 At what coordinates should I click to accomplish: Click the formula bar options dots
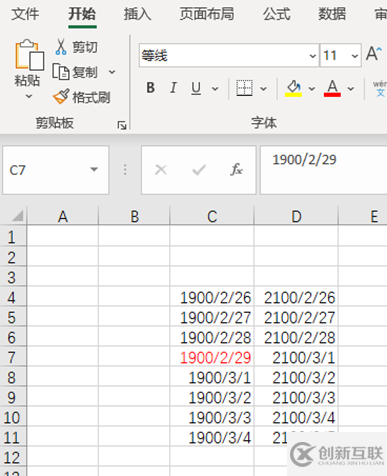click(x=125, y=170)
